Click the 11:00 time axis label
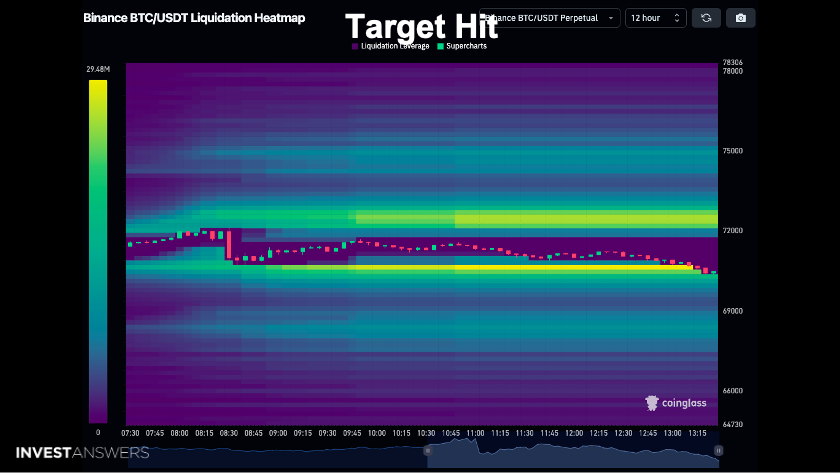 coord(475,433)
